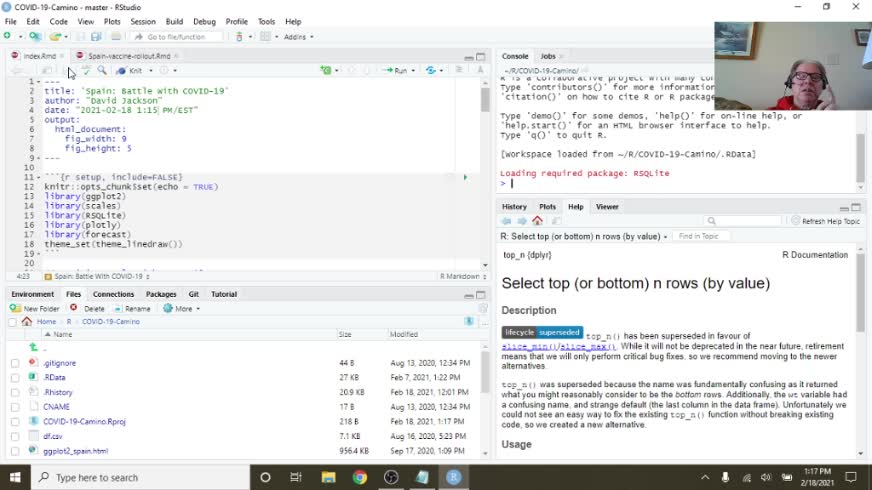Knit the current document
The image size is (872, 490).
(x=129, y=71)
